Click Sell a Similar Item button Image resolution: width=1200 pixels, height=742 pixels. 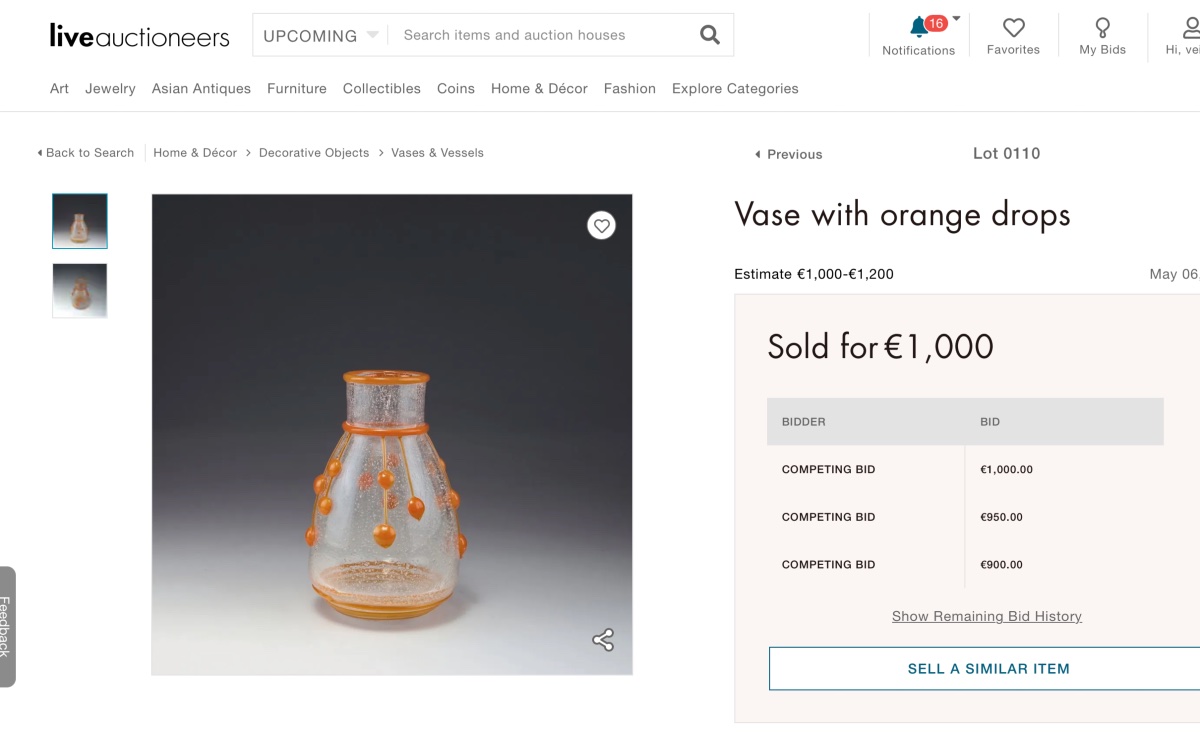coord(987,669)
